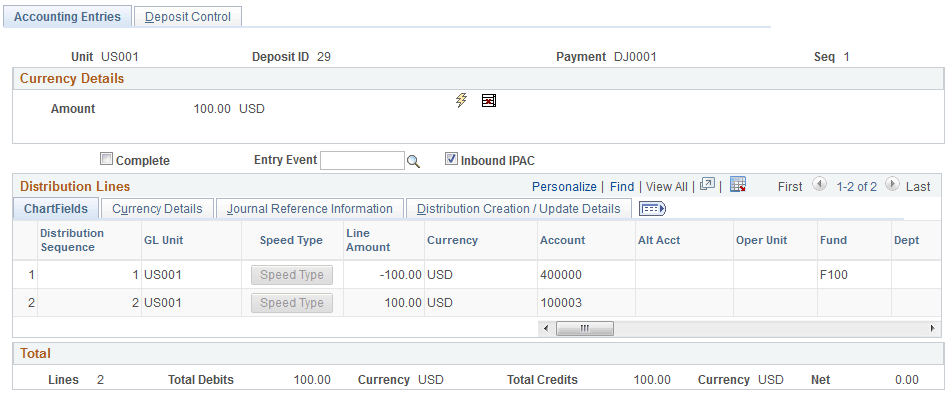Screen dimensions: 950x395
Task: Click the Fund column header
Action: [x=833, y=240]
